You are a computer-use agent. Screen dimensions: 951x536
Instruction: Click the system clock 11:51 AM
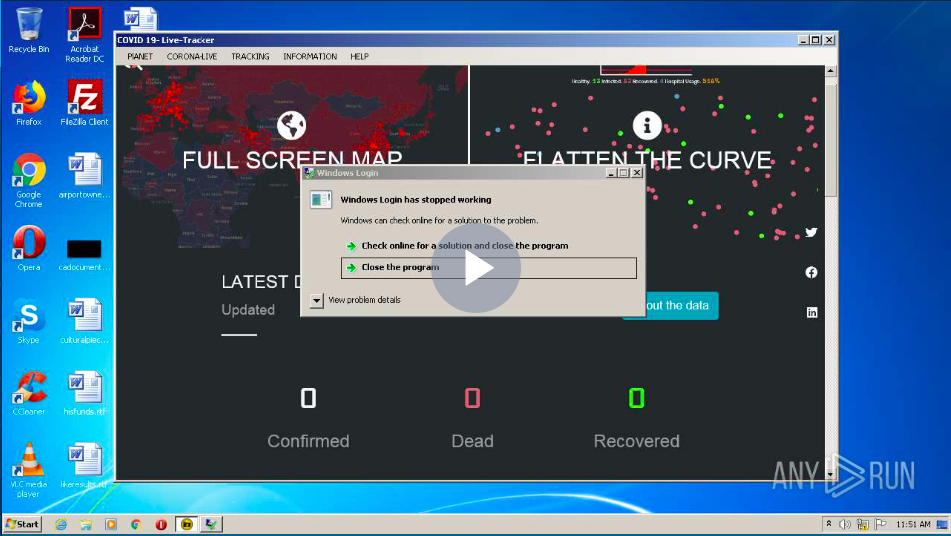(913, 524)
